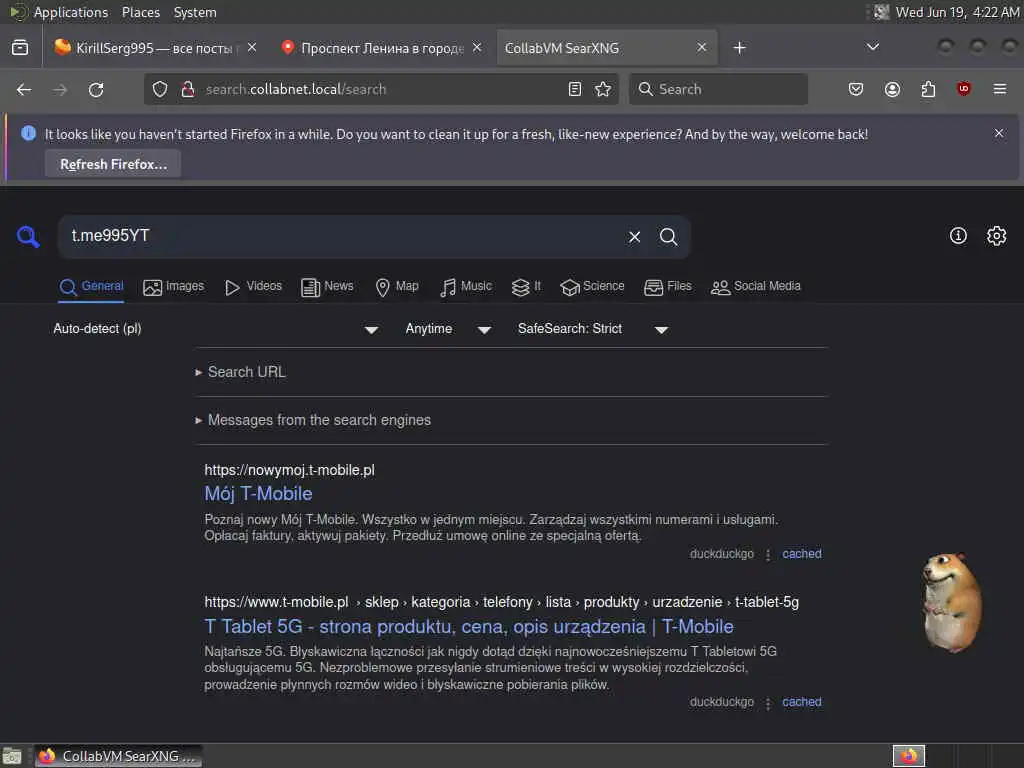Click the show desktop icon in taskbar
The height and width of the screenshot is (768, 1024).
pyautogui.click(x=12, y=756)
